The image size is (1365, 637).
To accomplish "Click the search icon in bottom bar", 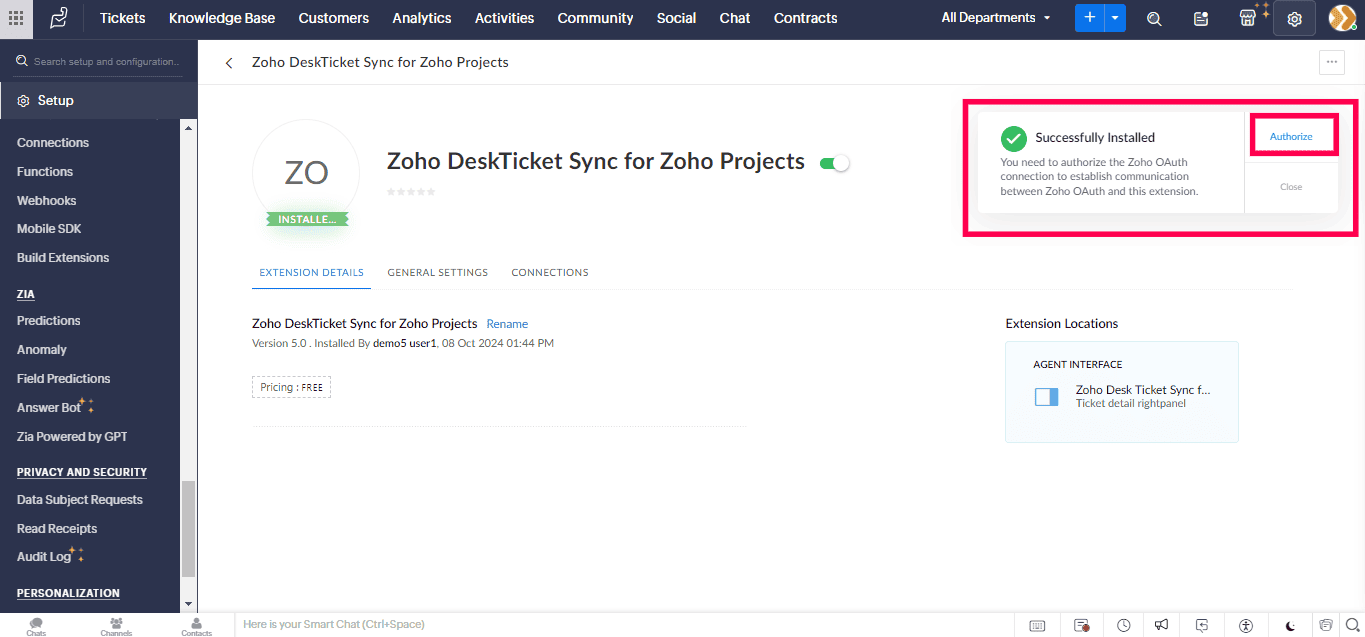I will [1352, 626].
